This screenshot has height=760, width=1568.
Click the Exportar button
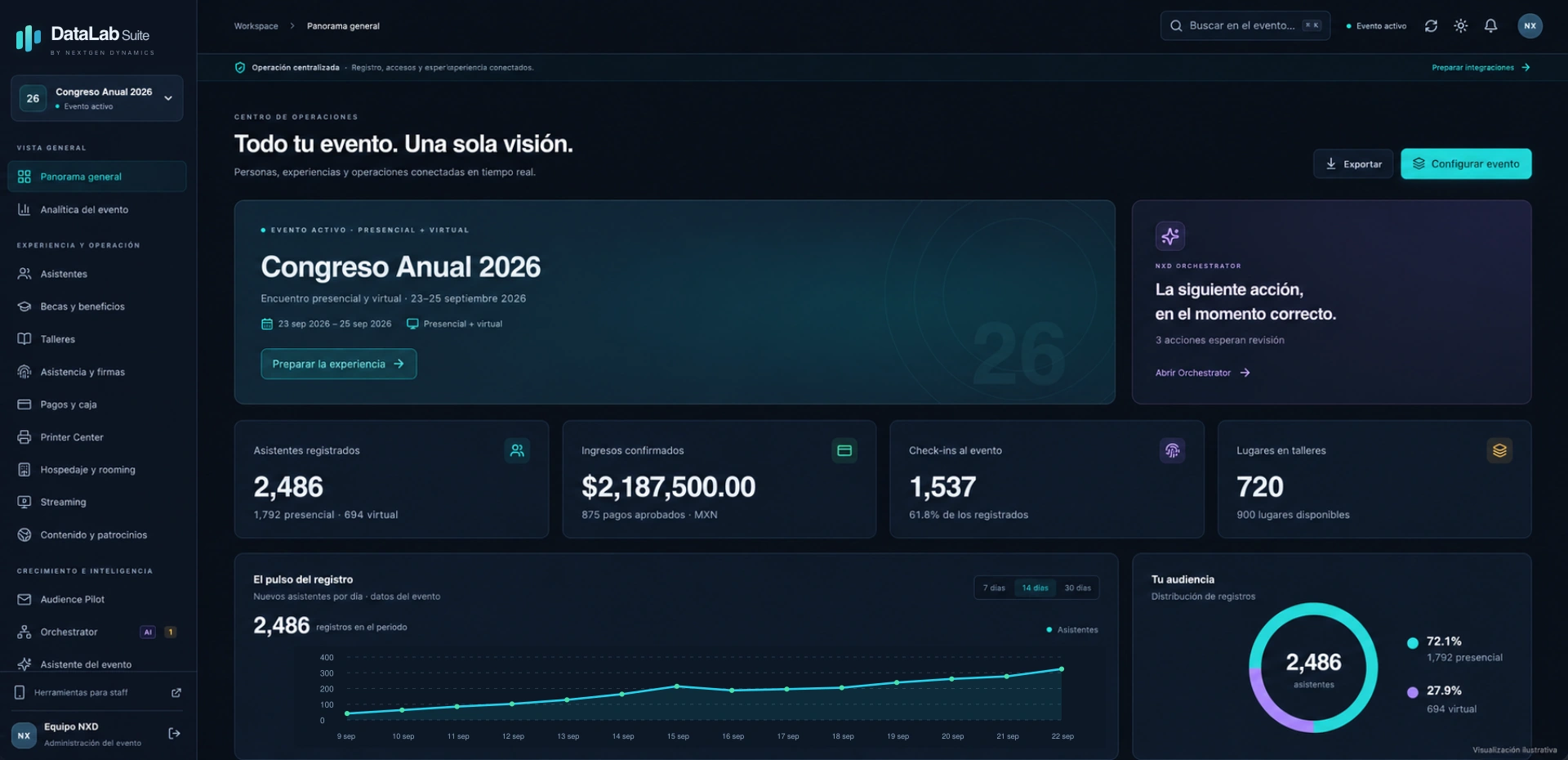(1353, 163)
